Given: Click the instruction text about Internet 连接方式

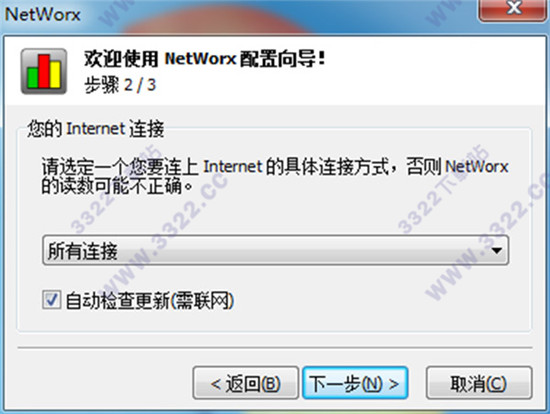Looking at the screenshot, I should pyautogui.click(x=275, y=175).
